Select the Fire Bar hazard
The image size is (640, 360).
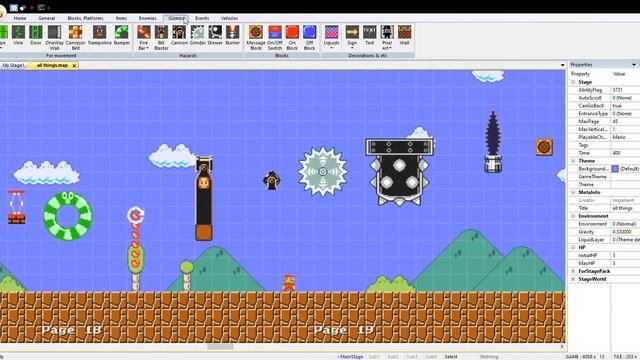(144, 38)
